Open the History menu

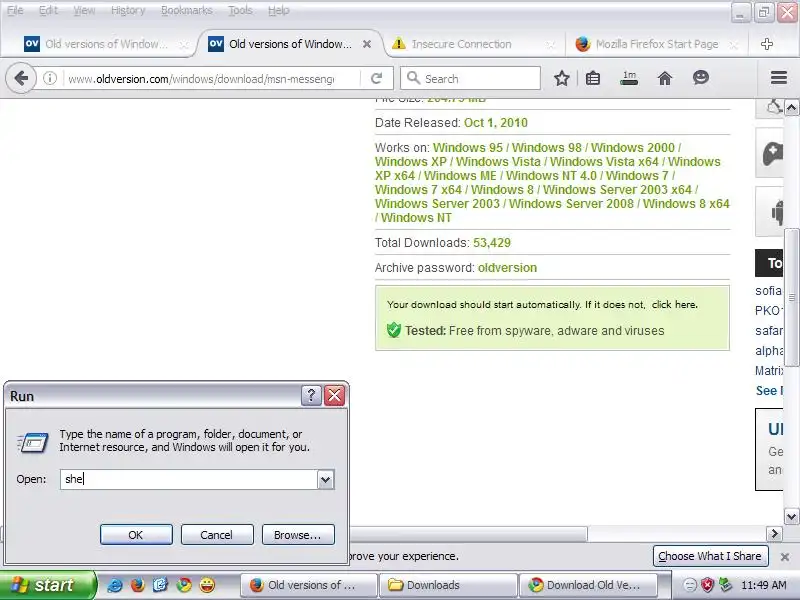coord(128,10)
